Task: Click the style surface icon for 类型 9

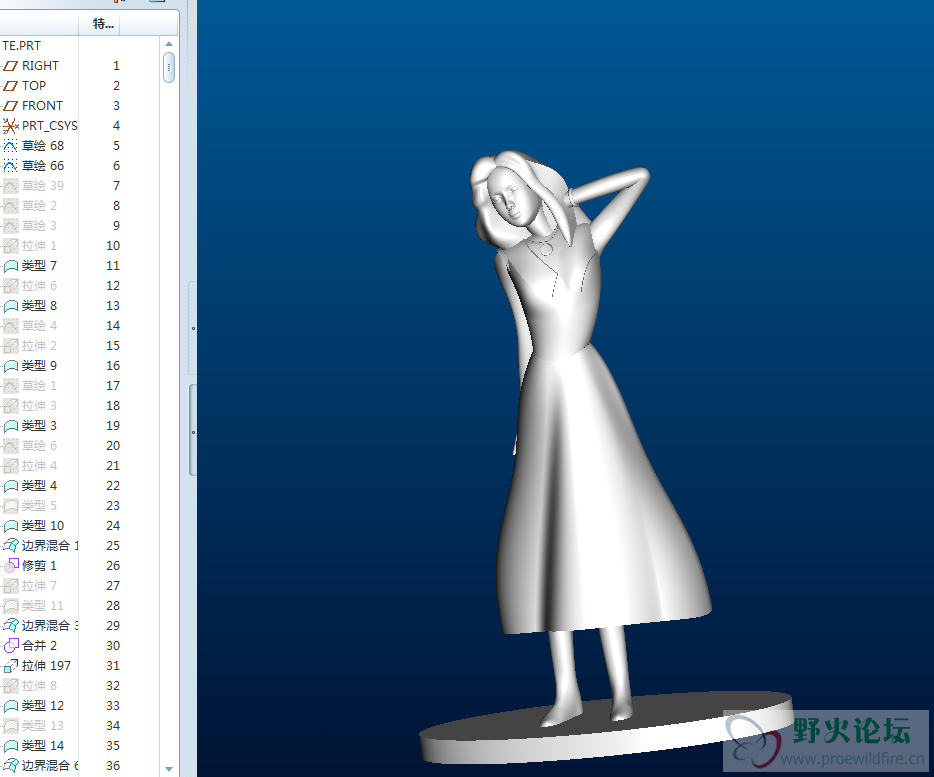Action: click(11, 366)
